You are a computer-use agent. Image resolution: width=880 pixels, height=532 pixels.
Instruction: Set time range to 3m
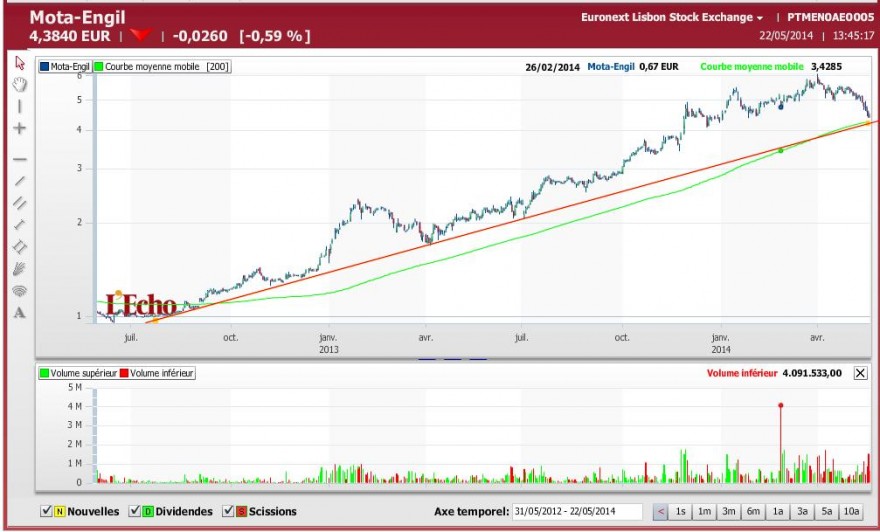coord(728,511)
